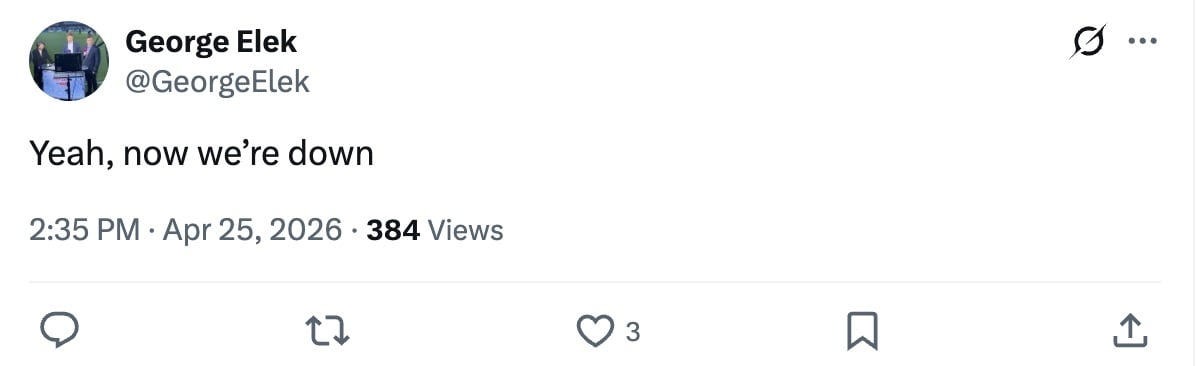
Task: Like the tweet with the heart icon
Action: [596, 331]
